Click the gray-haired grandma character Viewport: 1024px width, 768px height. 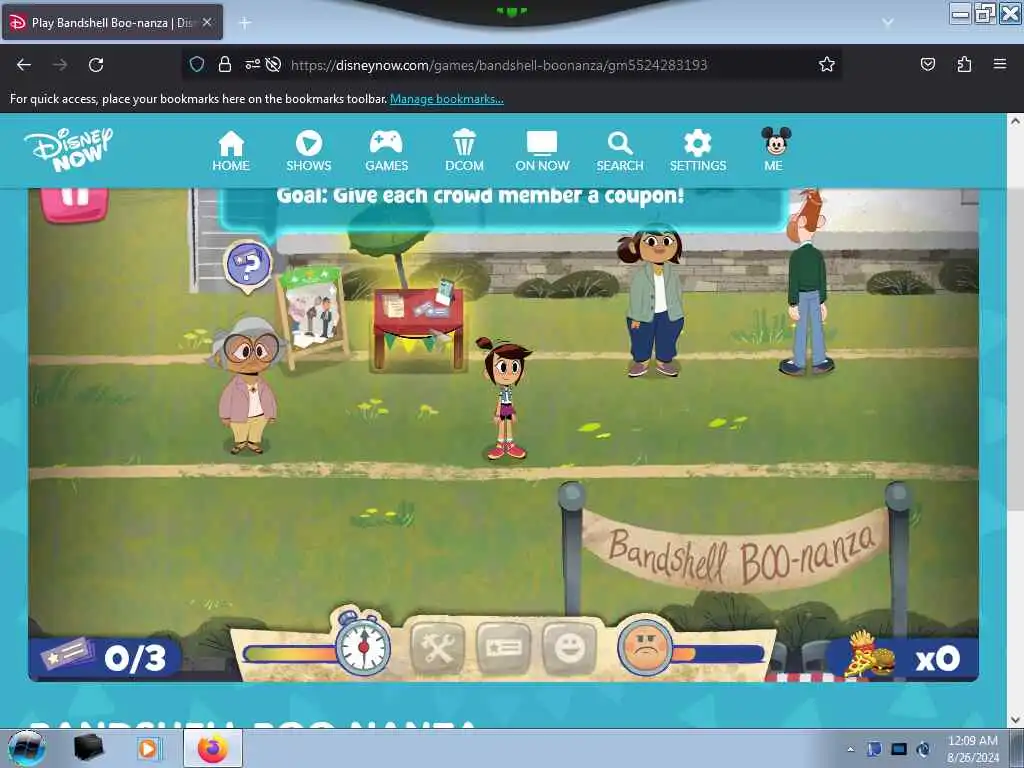click(x=246, y=385)
